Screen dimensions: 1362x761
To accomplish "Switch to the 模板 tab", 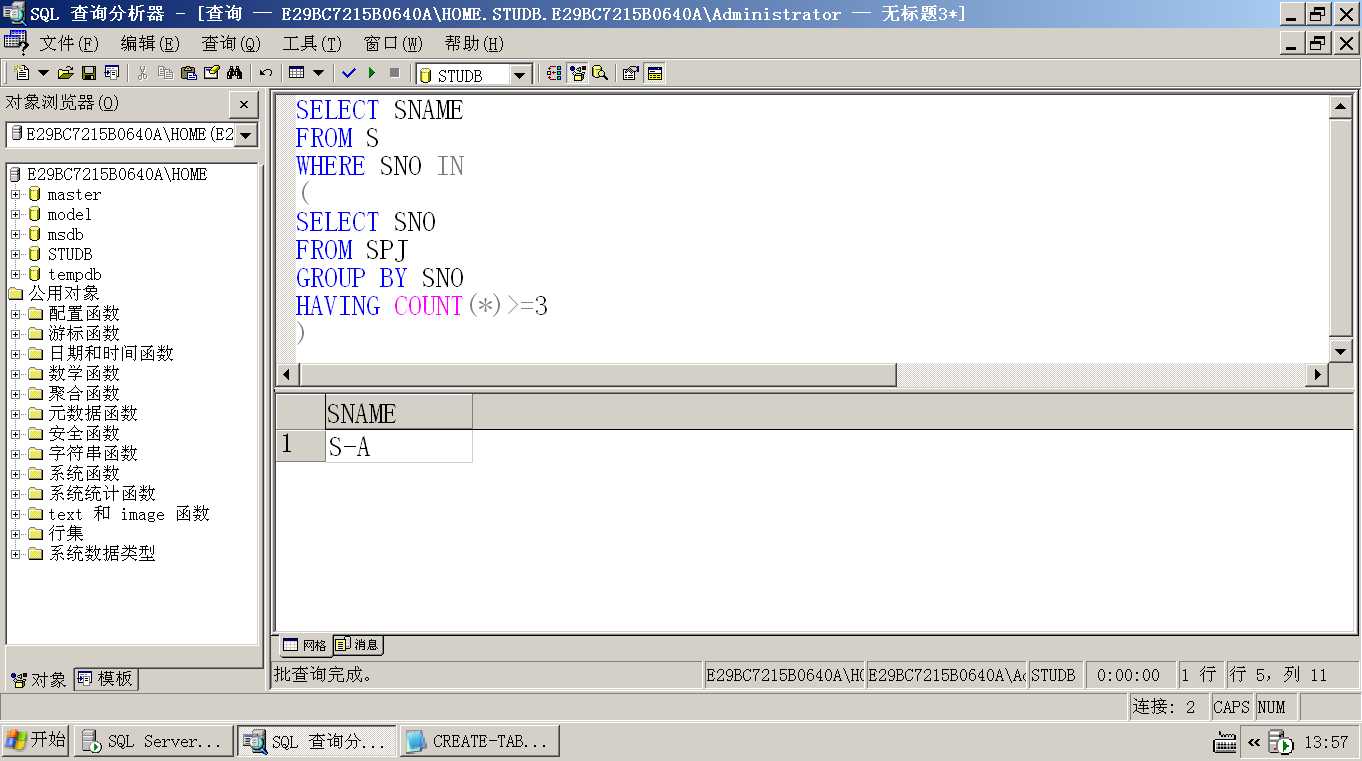I will tap(105, 679).
